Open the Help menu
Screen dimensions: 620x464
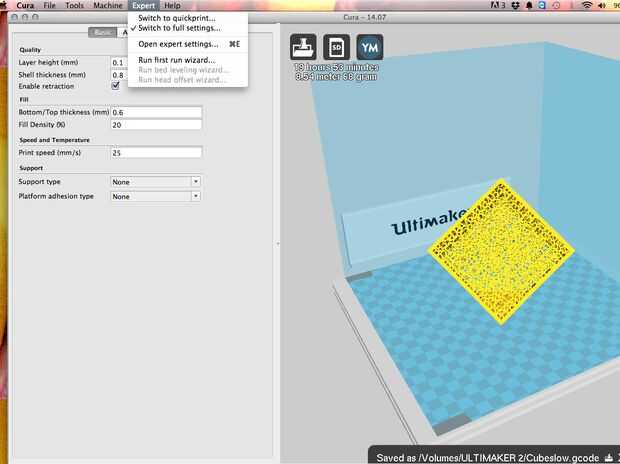(x=172, y=5)
